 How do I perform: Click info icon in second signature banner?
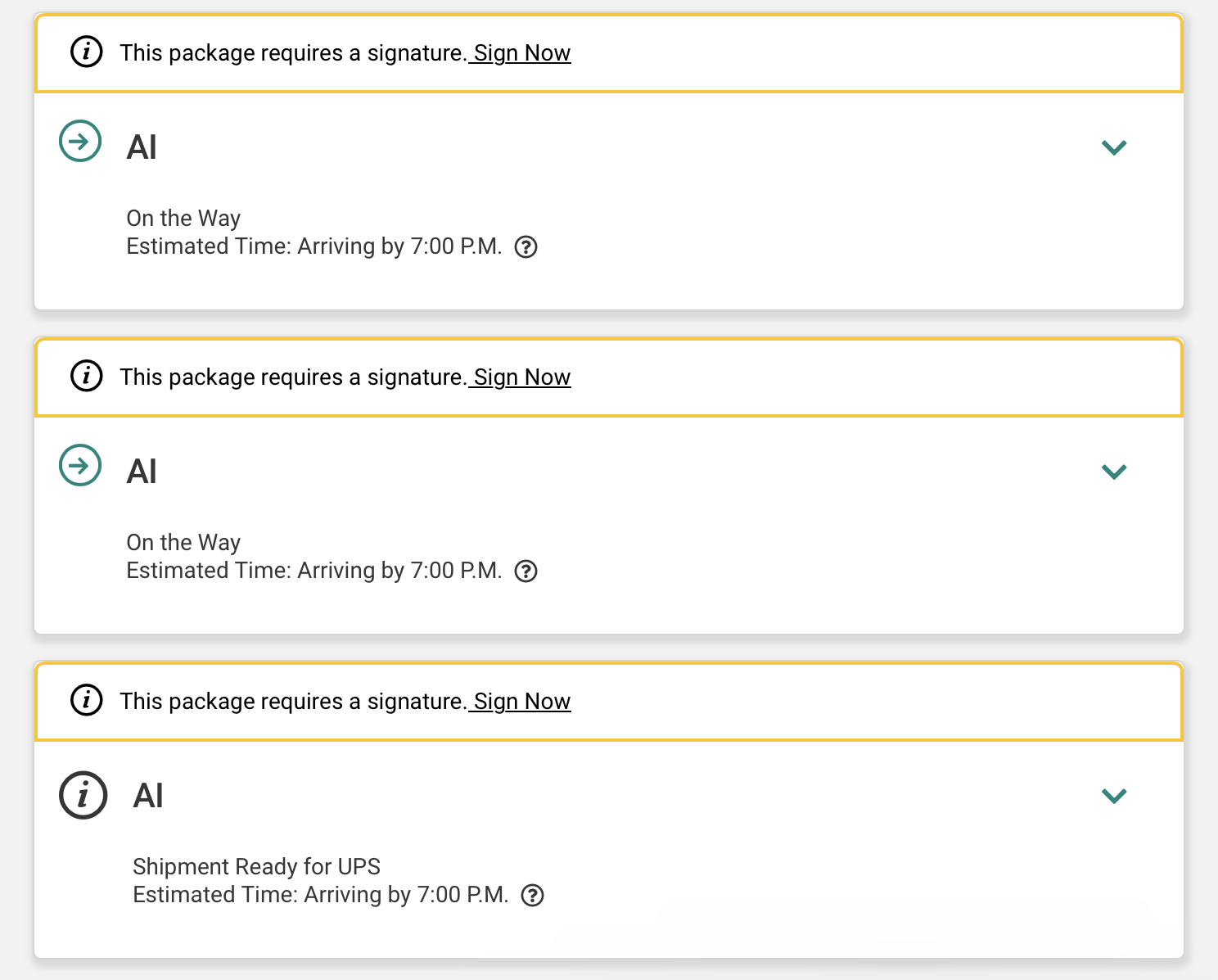[x=87, y=377]
